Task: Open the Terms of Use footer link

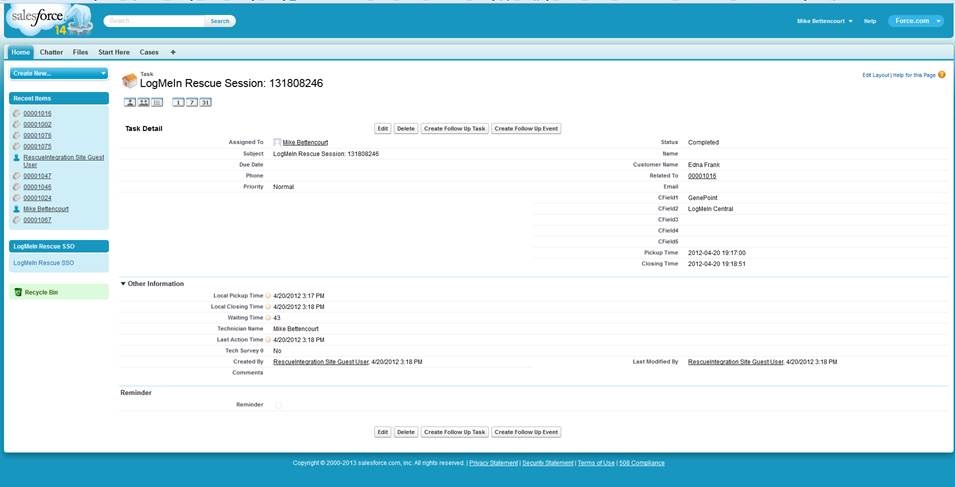Action: tap(596, 463)
